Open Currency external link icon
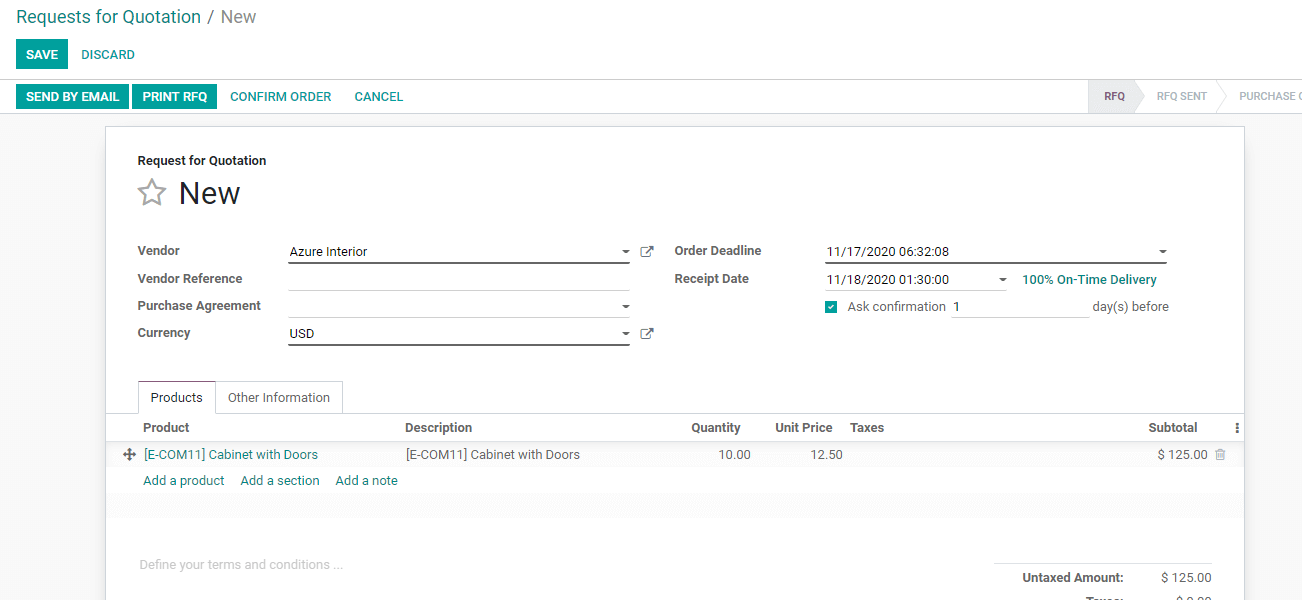Image resolution: width=1302 pixels, height=600 pixels. pos(647,334)
